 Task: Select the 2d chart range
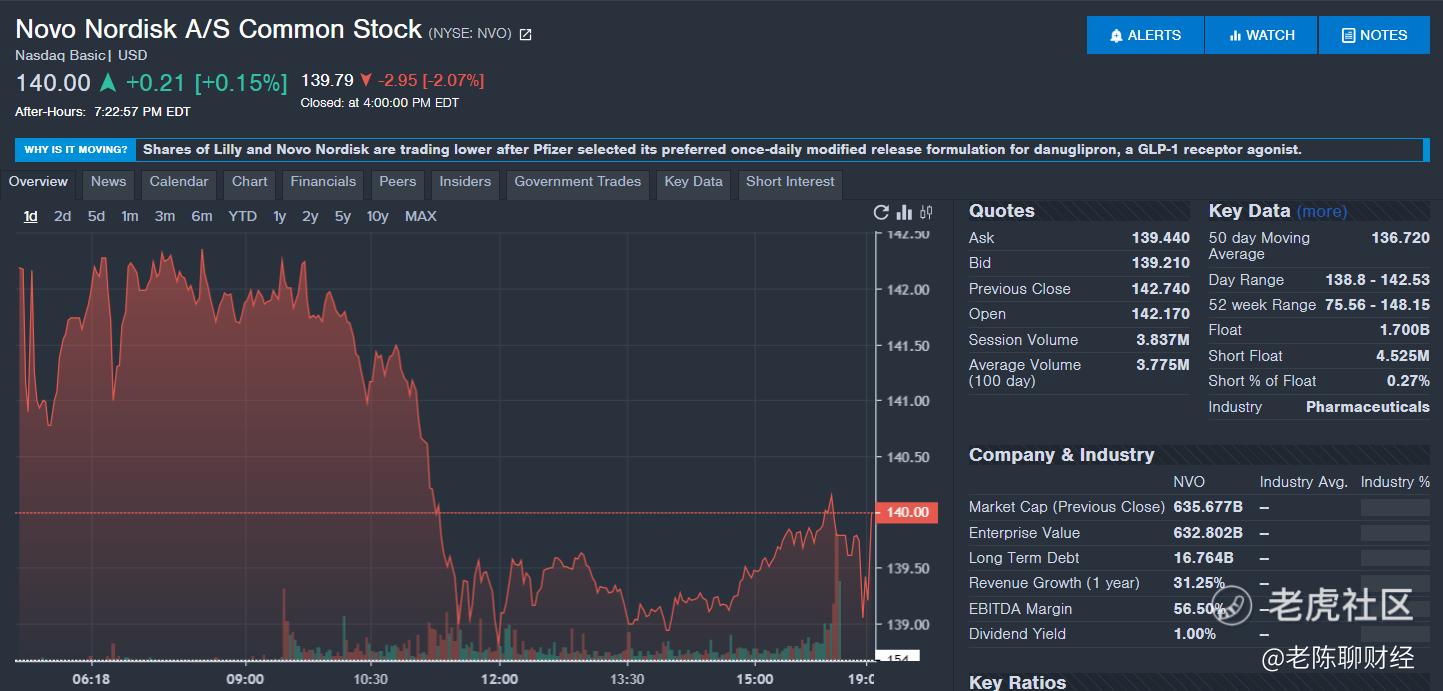coord(62,216)
